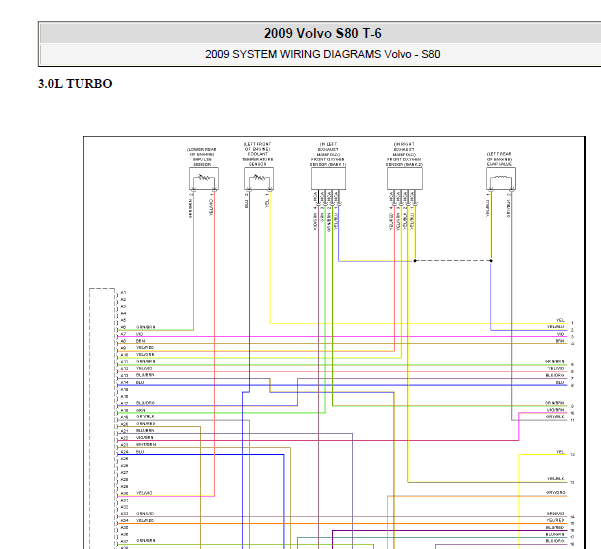
Task: Click the YEL label at right terminal 12
Action: (x=560, y=452)
